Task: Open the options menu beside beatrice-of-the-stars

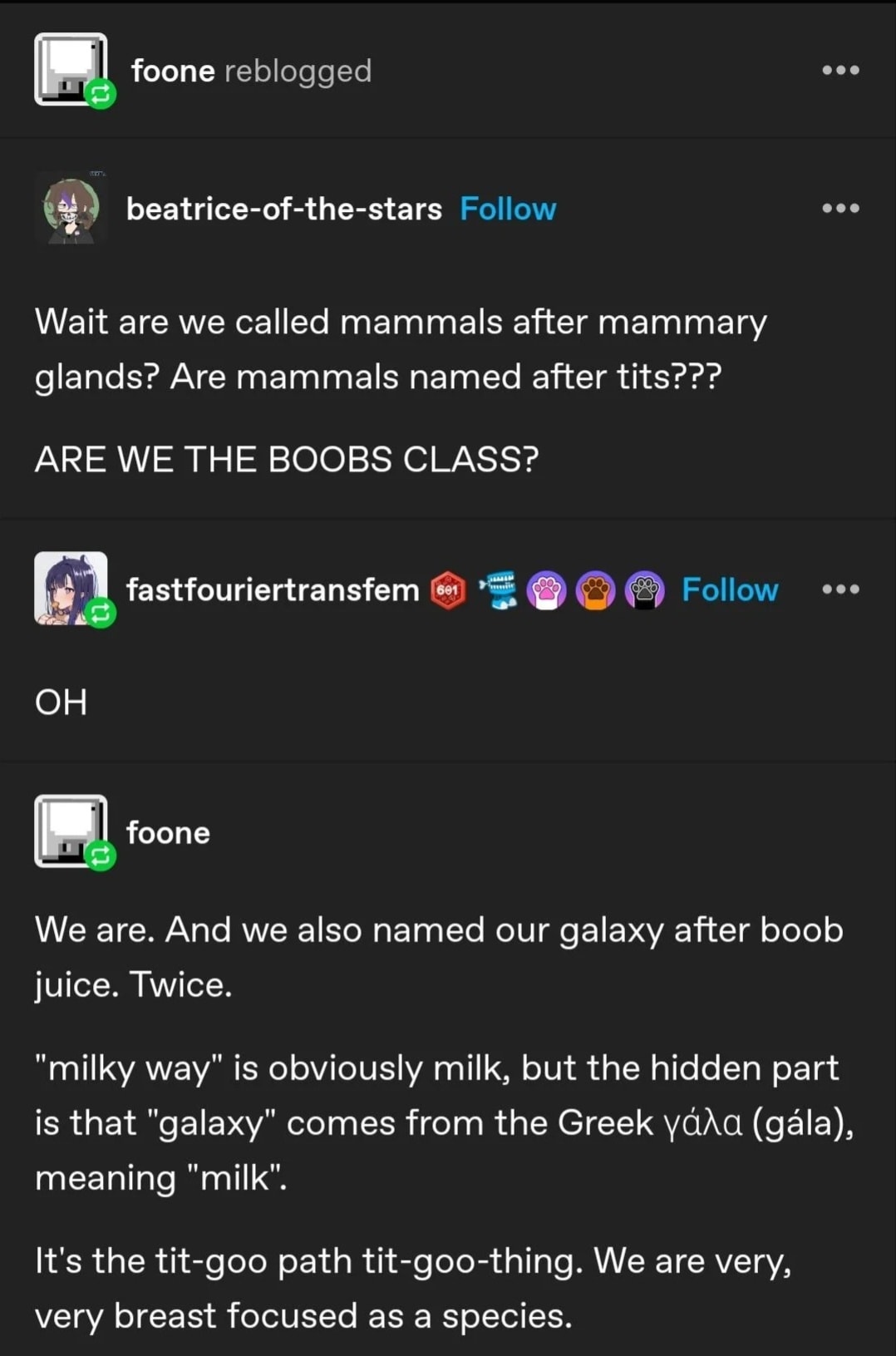Action: 842,209
